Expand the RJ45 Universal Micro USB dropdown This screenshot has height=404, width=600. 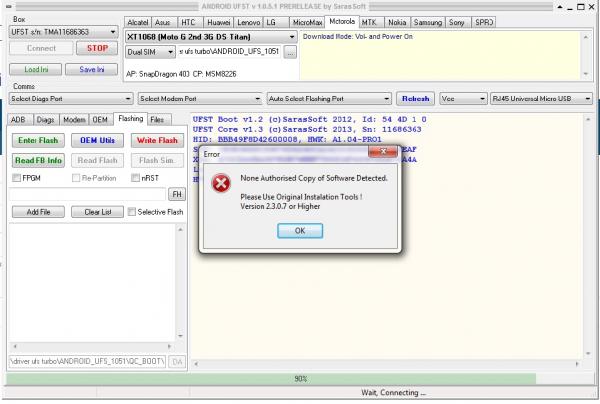pyautogui.click(x=541, y=99)
